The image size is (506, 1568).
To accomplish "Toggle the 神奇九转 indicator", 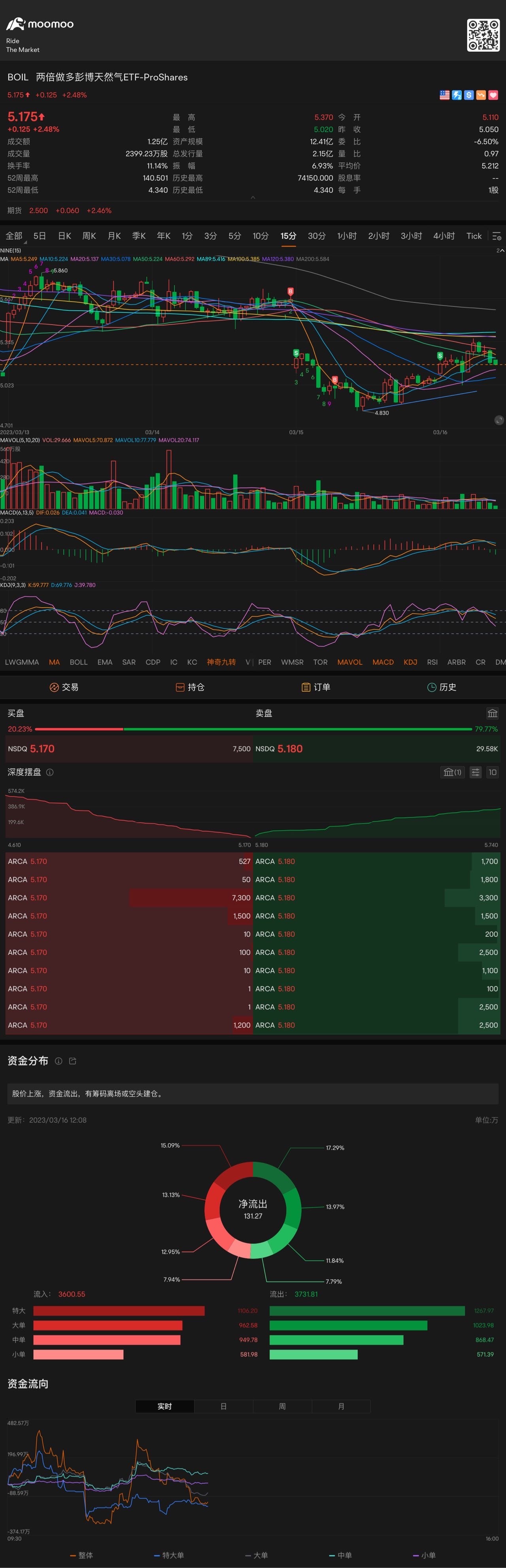I will pyautogui.click(x=221, y=662).
